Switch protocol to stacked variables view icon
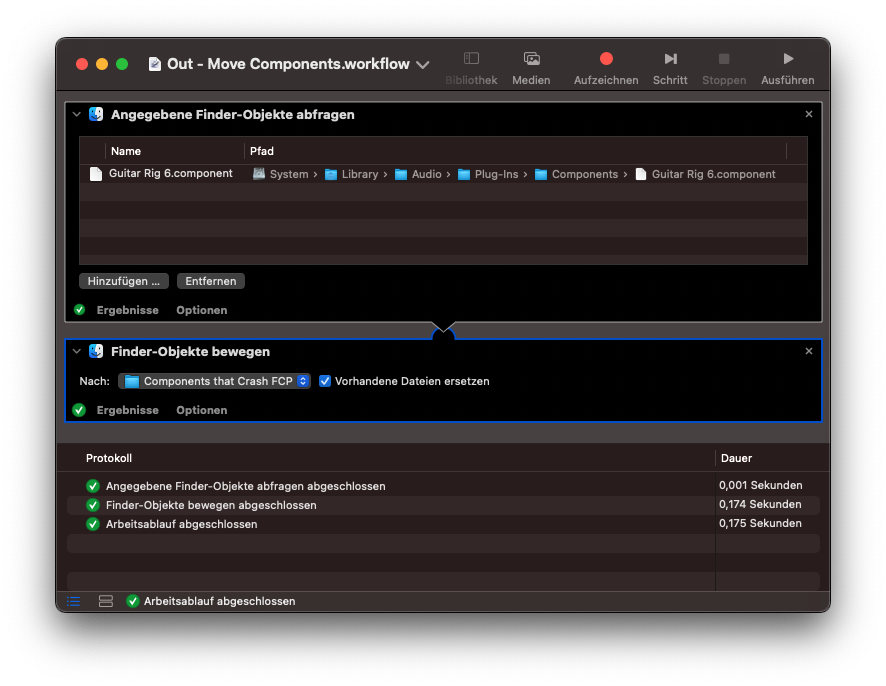 click(105, 601)
